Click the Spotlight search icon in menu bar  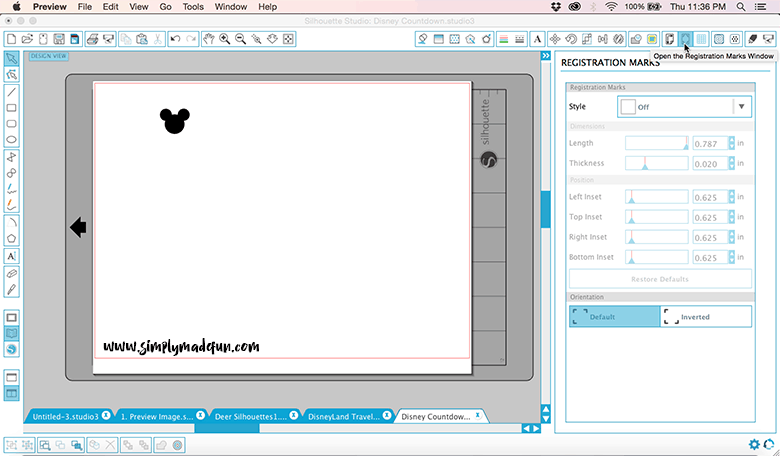click(741, 7)
